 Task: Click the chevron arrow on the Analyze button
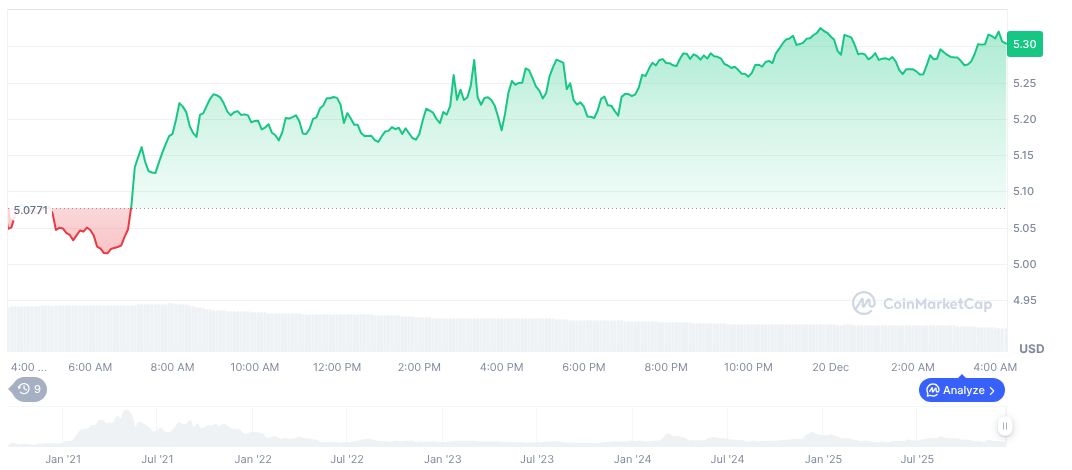tap(992, 390)
